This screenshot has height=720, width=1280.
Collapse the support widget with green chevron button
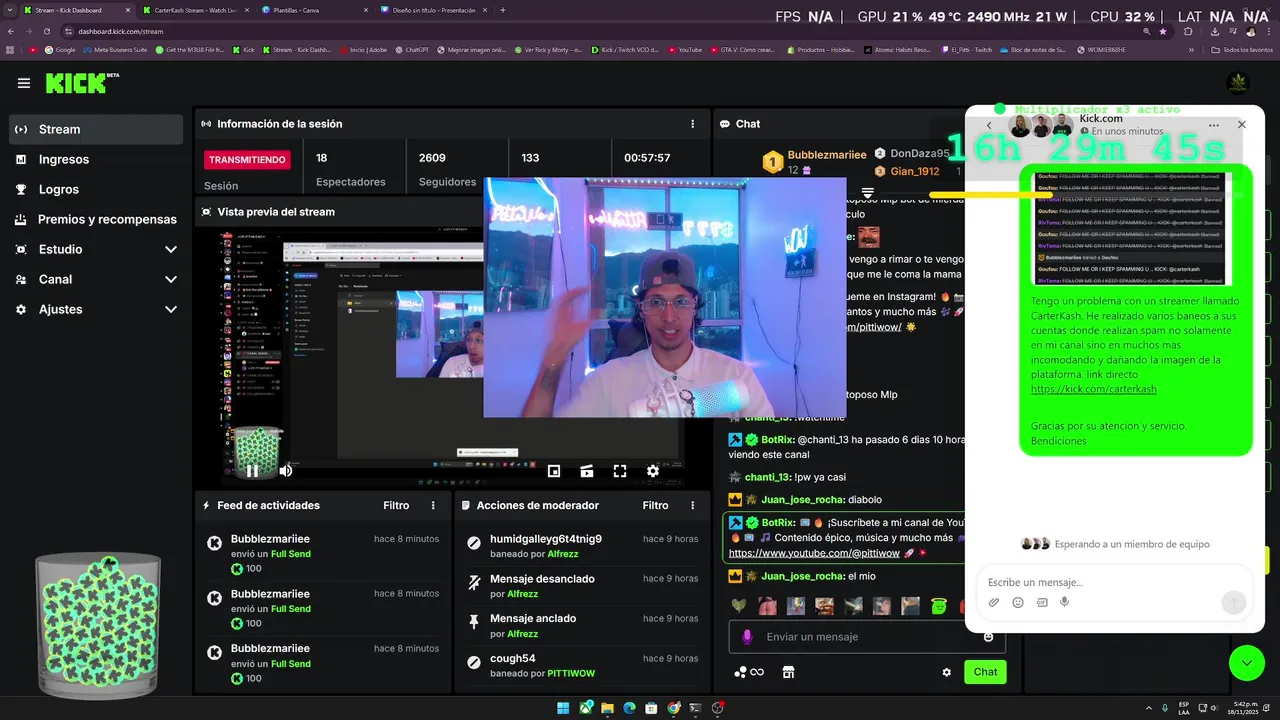(x=1247, y=663)
